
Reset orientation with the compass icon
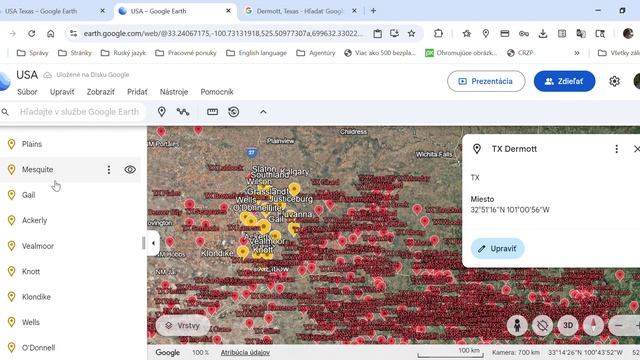pyautogui.click(x=593, y=325)
